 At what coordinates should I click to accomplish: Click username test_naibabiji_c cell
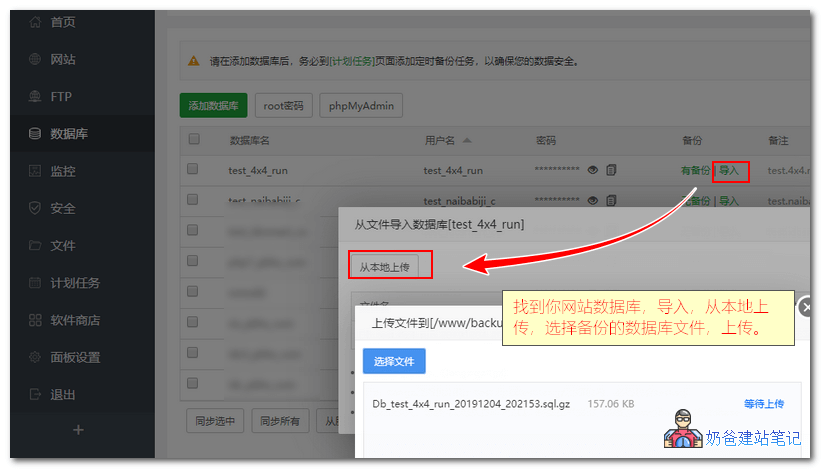[x=459, y=200]
